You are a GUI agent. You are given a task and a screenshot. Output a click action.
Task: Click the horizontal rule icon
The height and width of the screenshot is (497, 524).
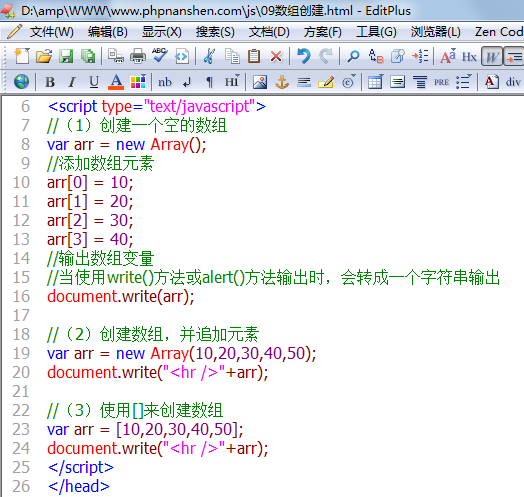coord(304,82)
